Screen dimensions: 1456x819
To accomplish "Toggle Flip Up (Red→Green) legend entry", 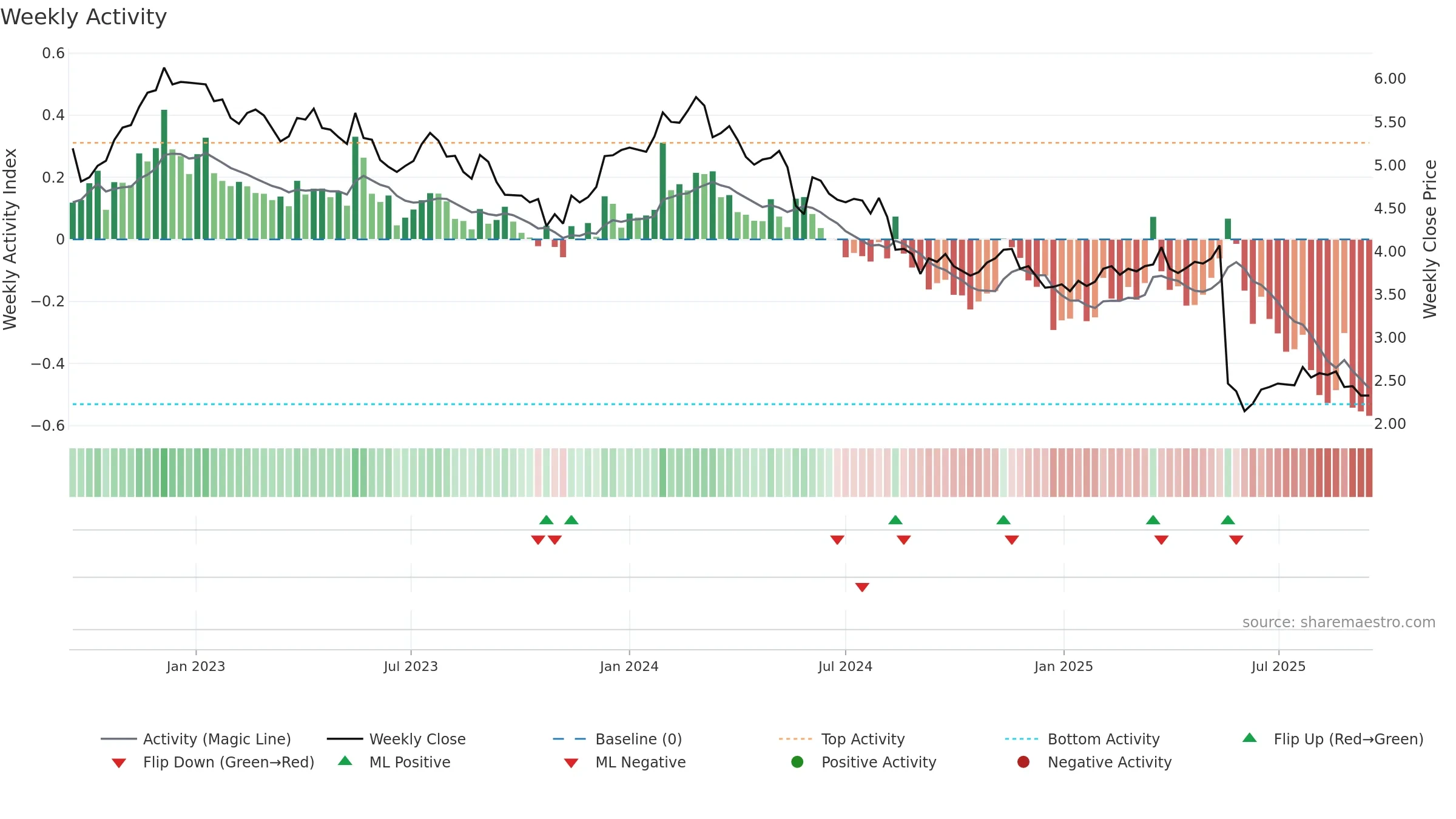I will [1332, 739].
